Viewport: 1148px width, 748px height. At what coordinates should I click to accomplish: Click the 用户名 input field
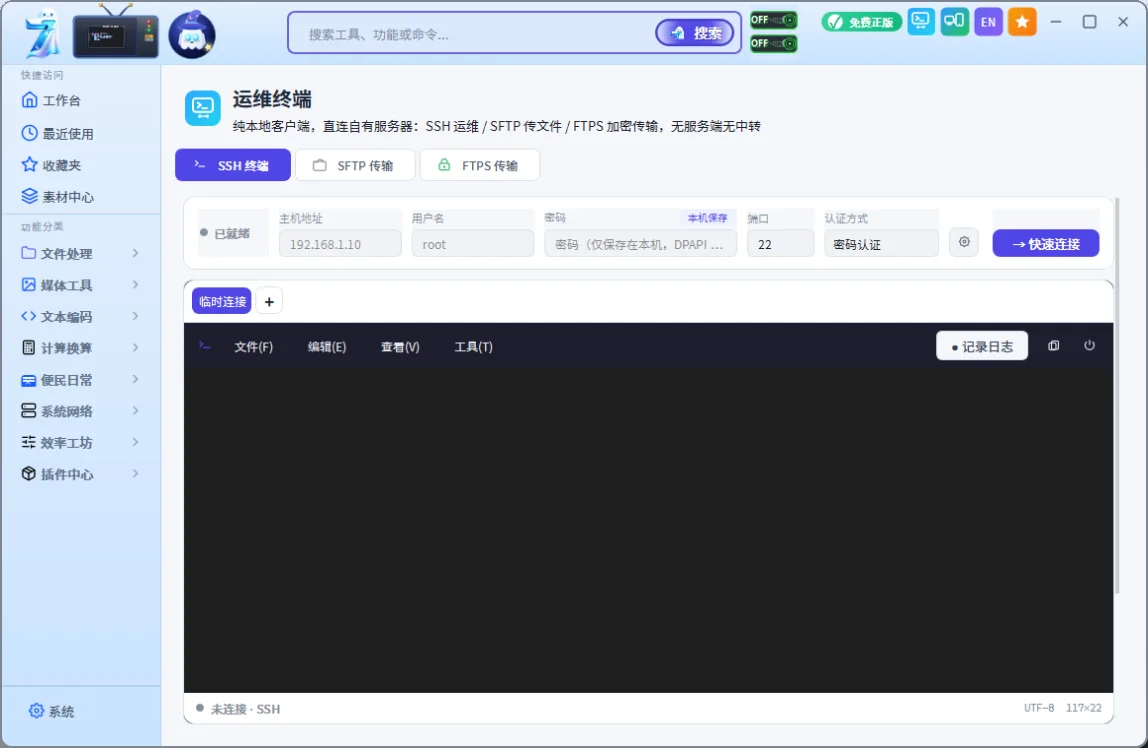click(x=473, y=244)
